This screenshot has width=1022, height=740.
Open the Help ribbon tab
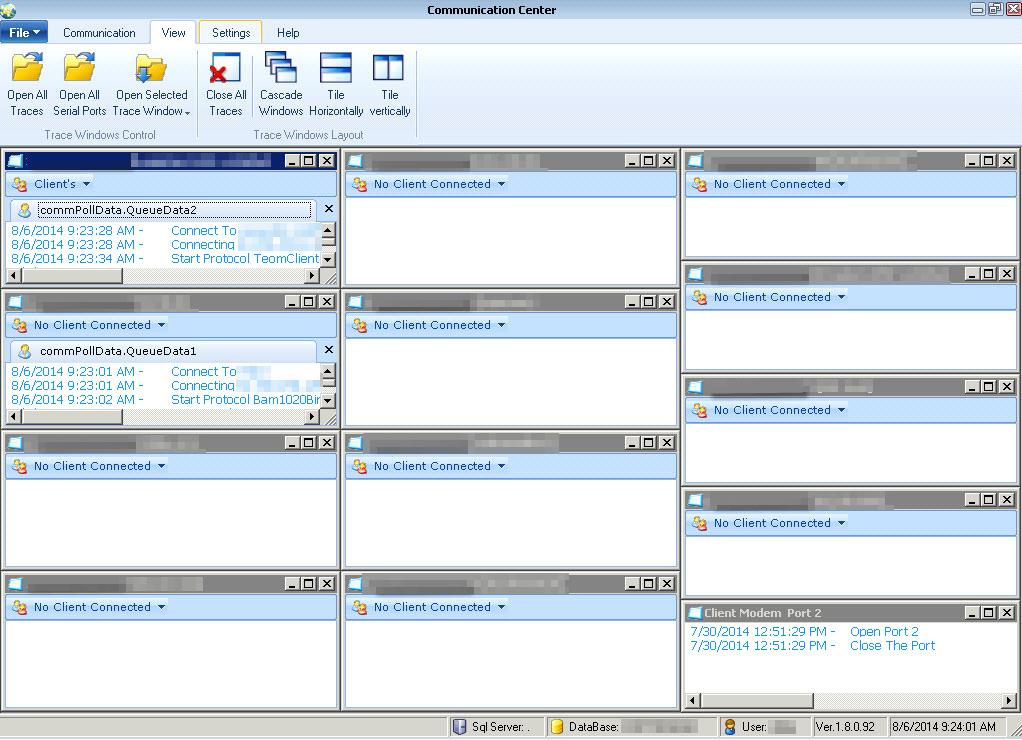[288, 33]
